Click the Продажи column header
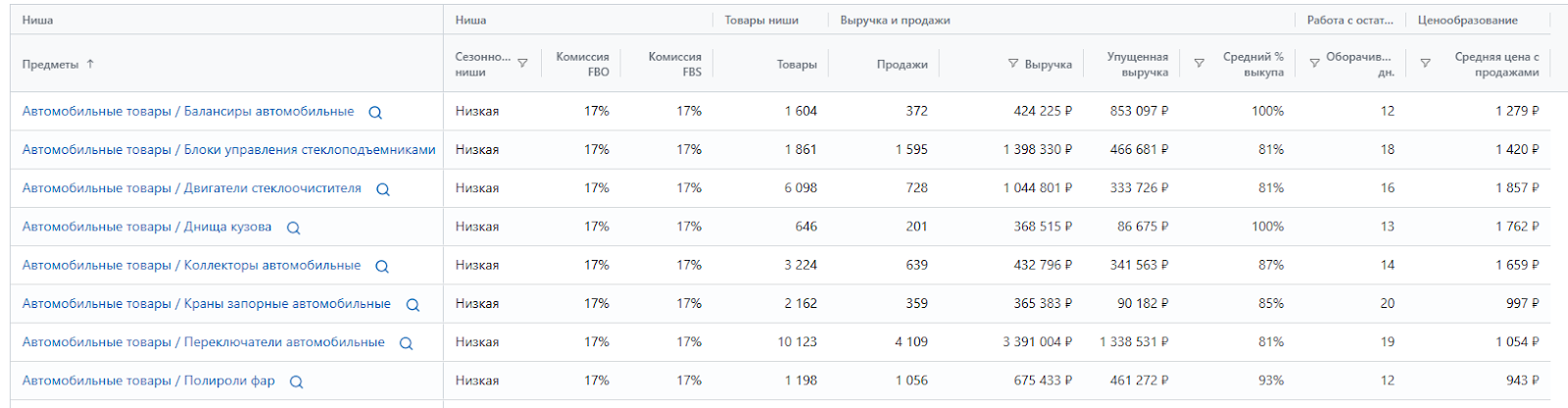 902,65
